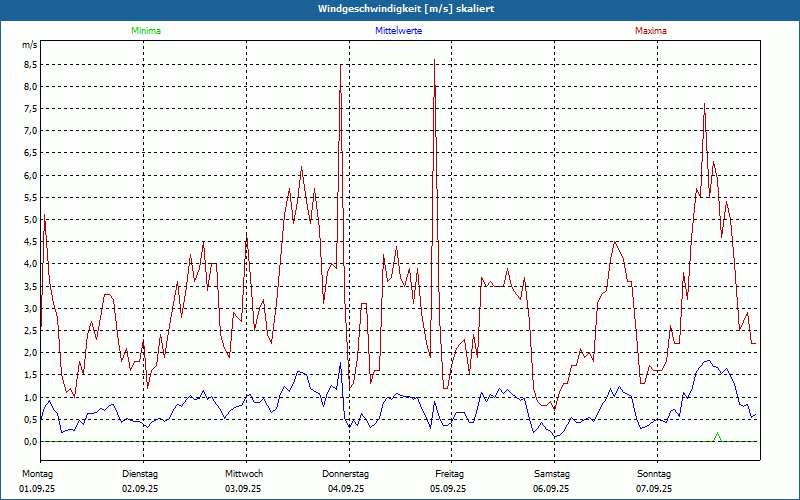
Task: Click the date 07.09.25
Action: pyautogui.click(x=654, y=489)
